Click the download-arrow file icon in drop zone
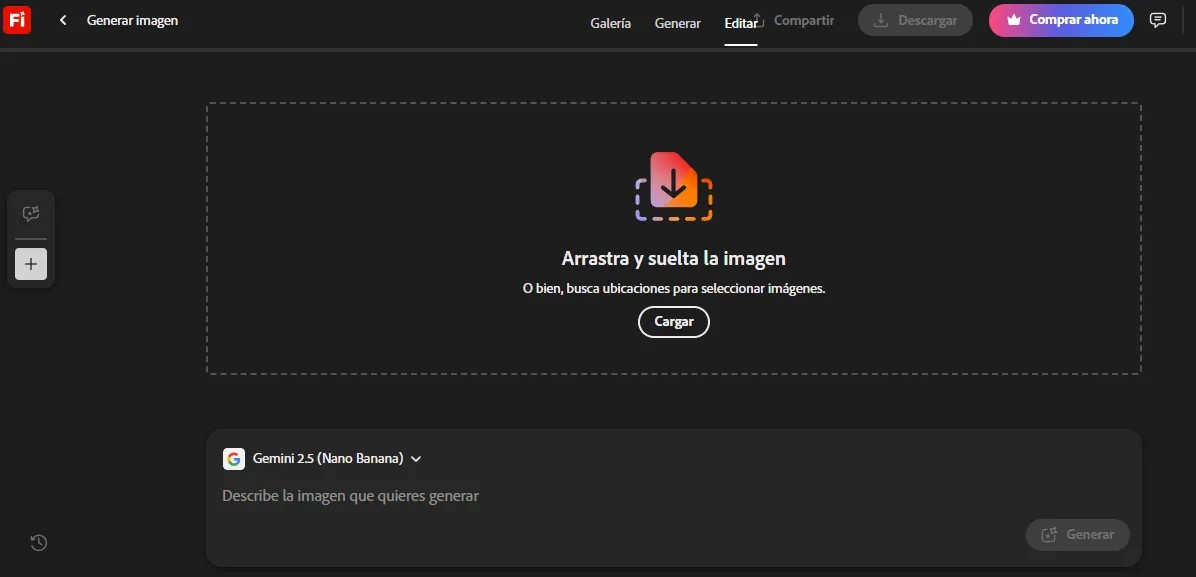 (674, 186)
